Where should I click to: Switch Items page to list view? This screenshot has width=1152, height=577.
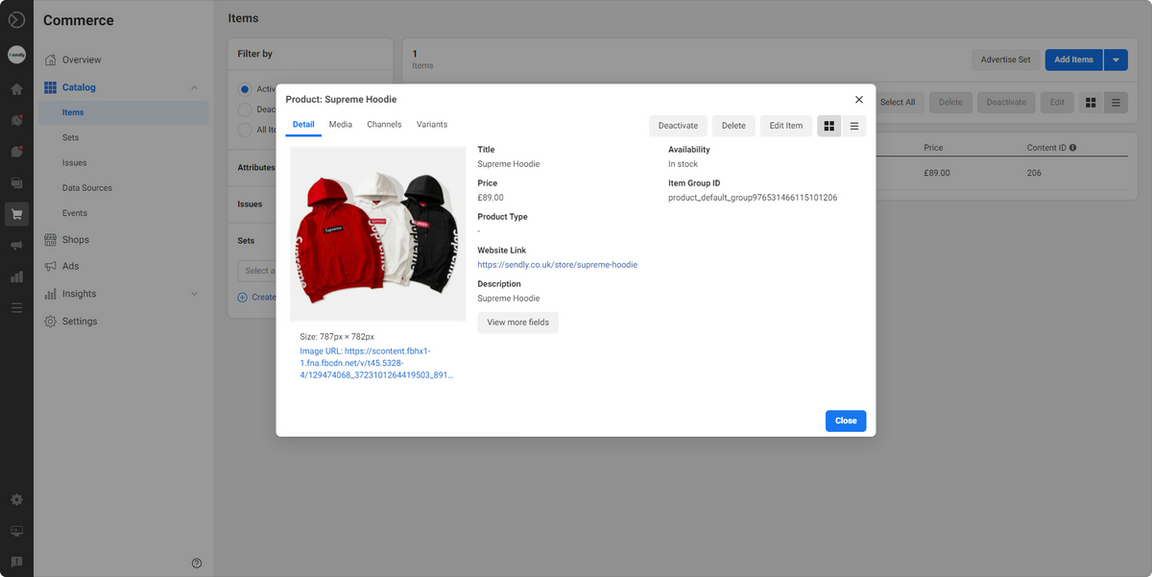[1115, 102]
